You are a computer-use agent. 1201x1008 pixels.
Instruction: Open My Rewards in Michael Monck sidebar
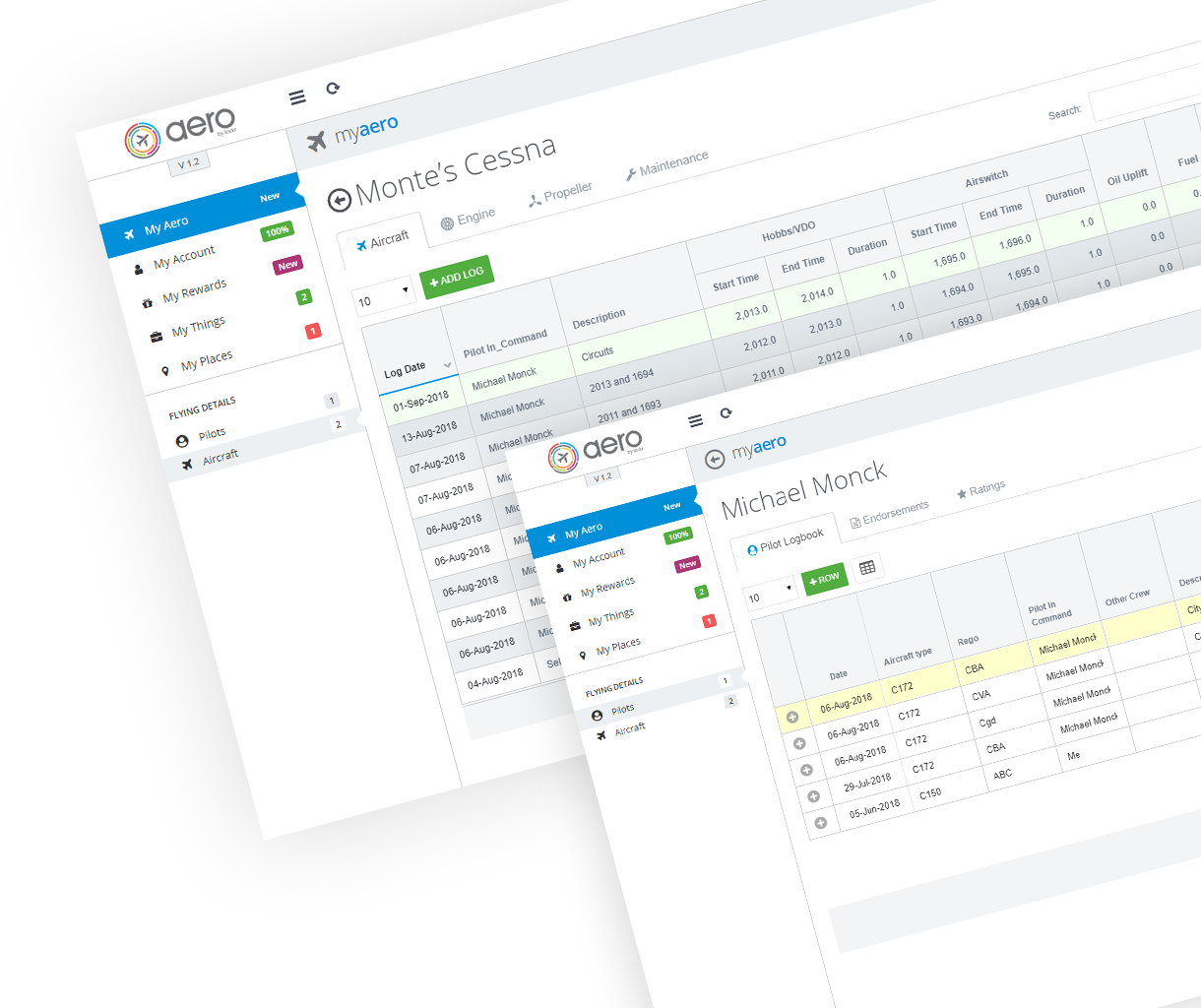pyautogui.click(x=607, y=587)
